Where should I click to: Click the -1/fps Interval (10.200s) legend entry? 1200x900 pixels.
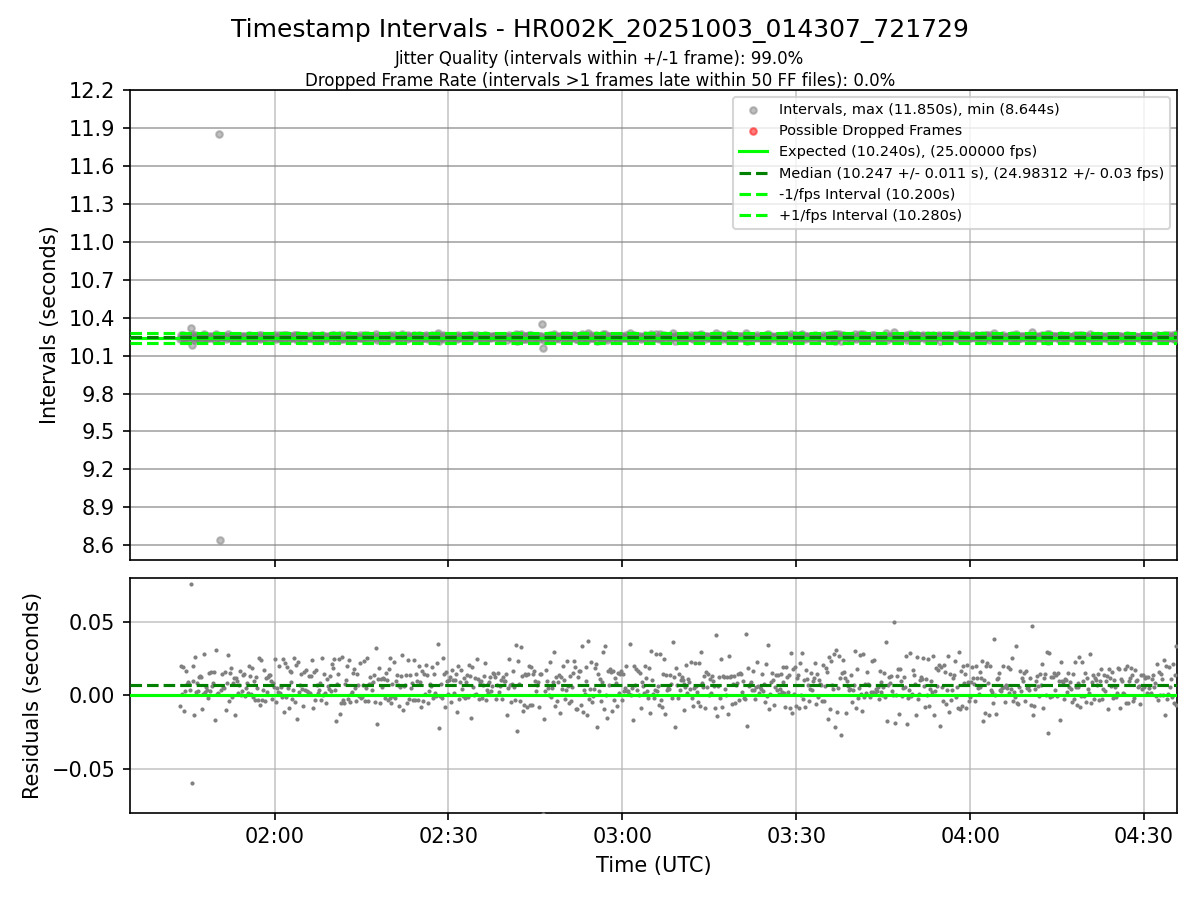pyautogui.click(x=867, y=194)
